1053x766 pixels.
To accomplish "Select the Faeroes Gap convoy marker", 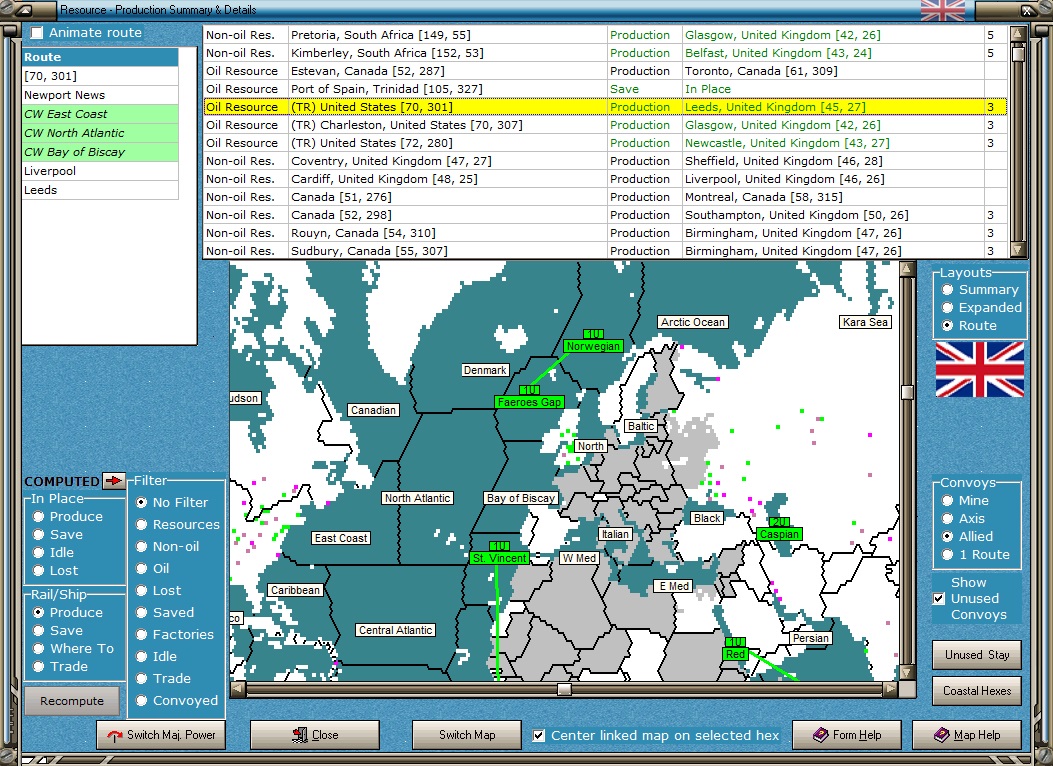I will click(x=529, y=401).
